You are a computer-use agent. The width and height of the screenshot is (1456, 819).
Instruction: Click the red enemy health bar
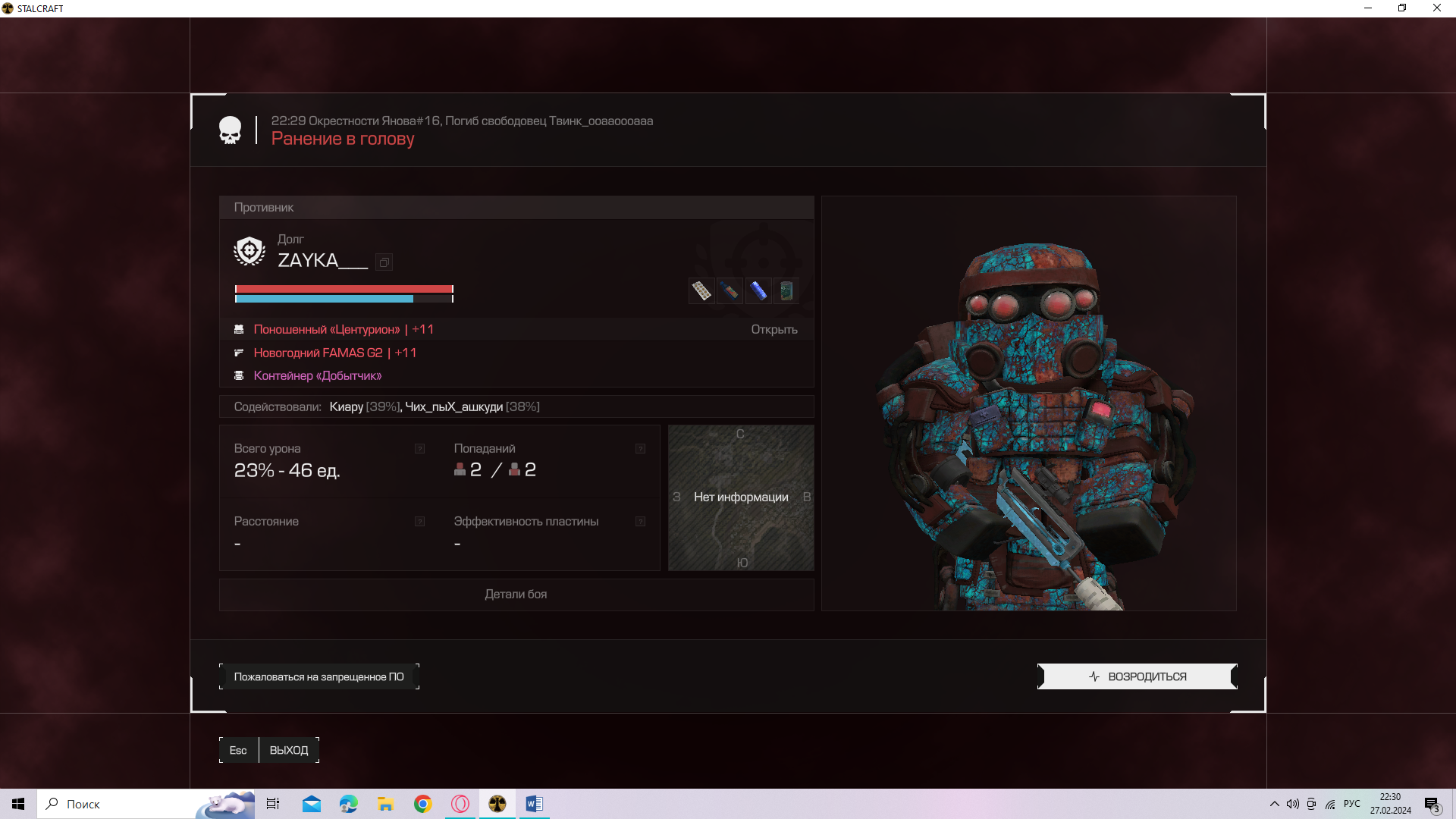[344, 289]
